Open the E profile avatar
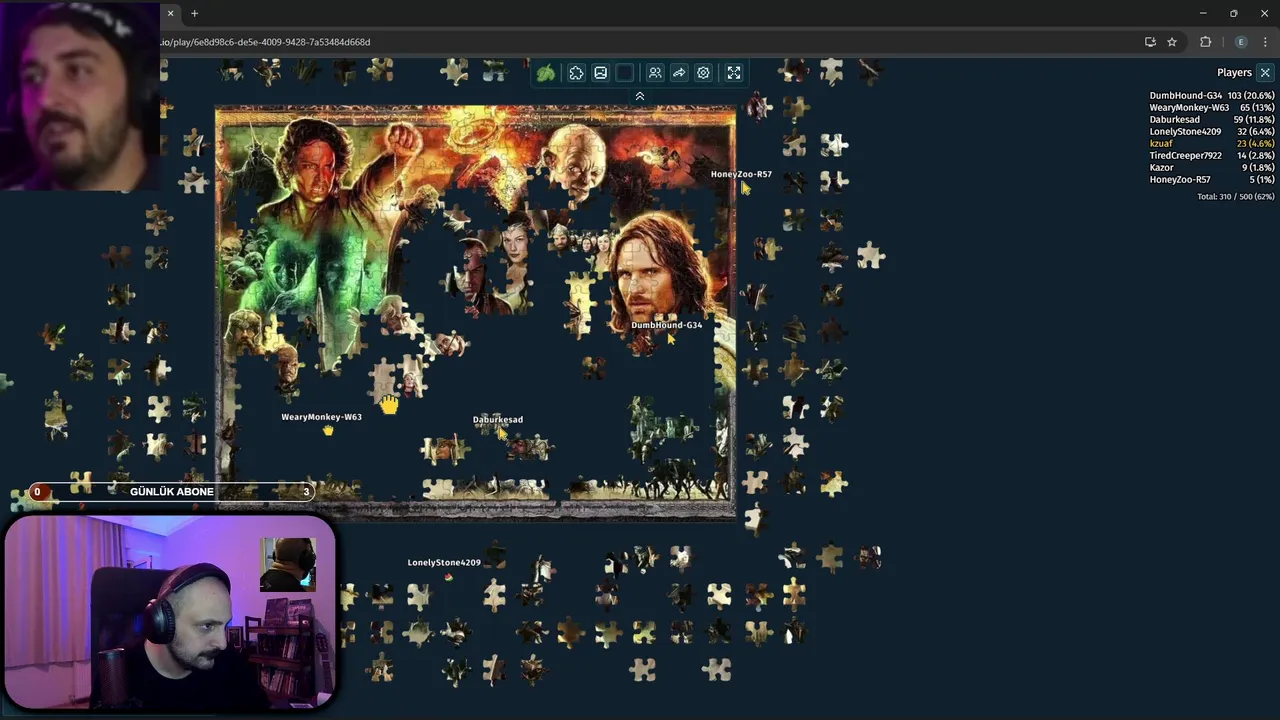The image size is (1280, 720). (1241, 42)
